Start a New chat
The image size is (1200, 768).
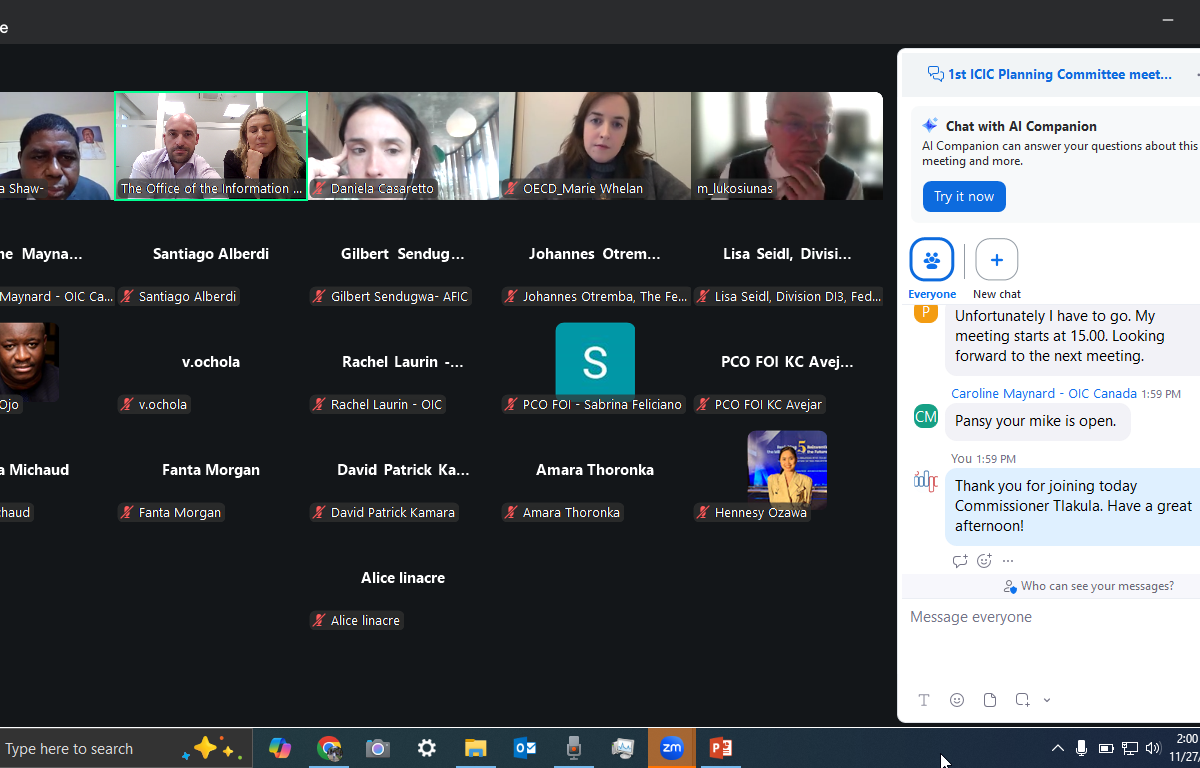coord(996,260)
